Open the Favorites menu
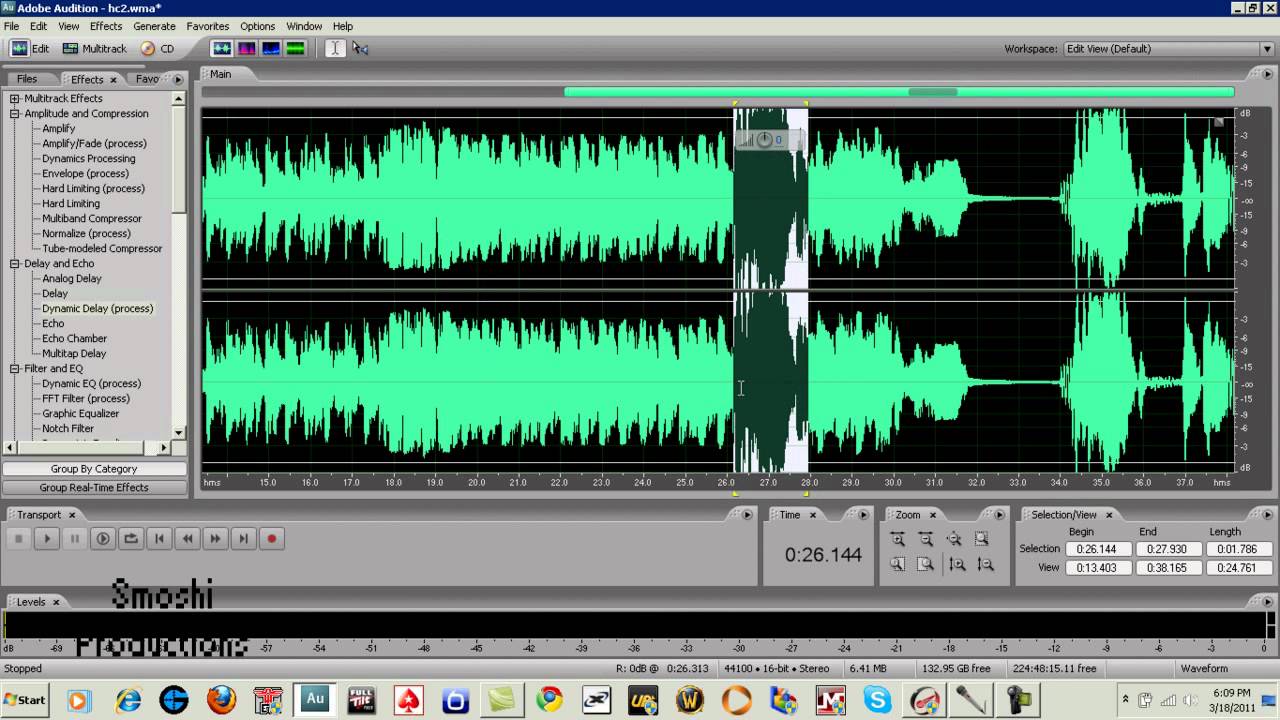This screenshot has height=720, width=1280. (x=207, y=26)
